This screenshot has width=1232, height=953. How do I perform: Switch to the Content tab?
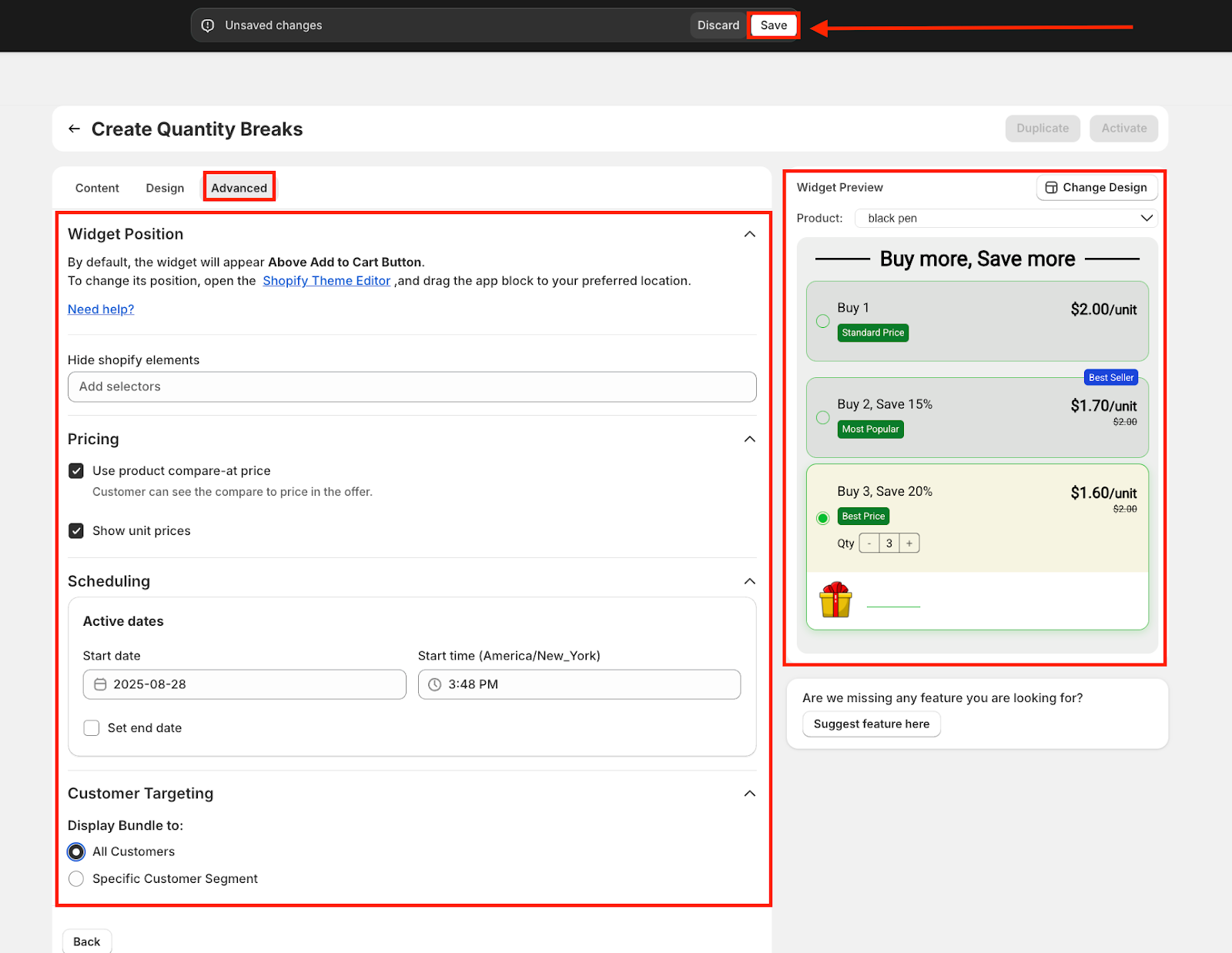(97, 188)
